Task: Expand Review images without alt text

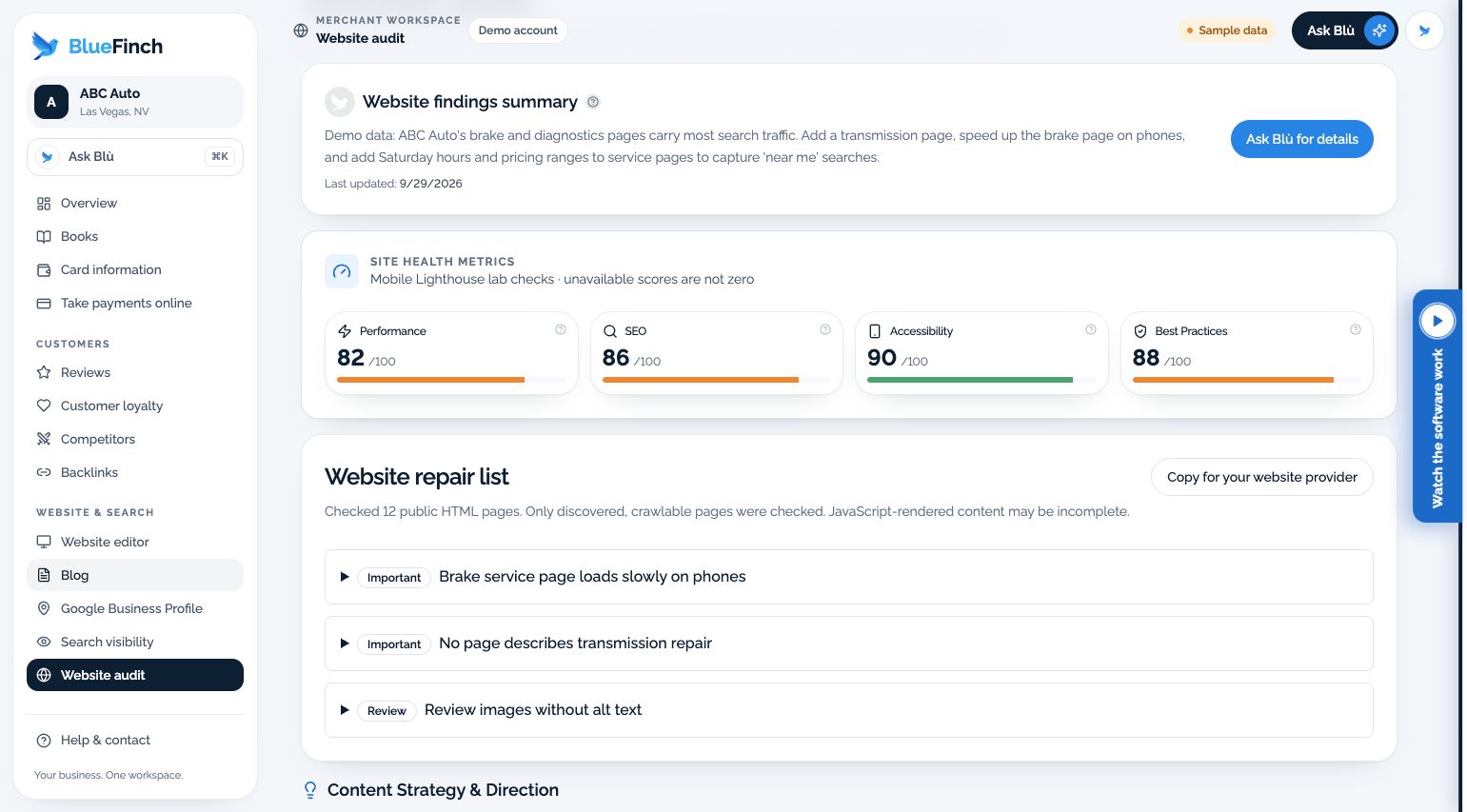Action: [x=849, y=710]
